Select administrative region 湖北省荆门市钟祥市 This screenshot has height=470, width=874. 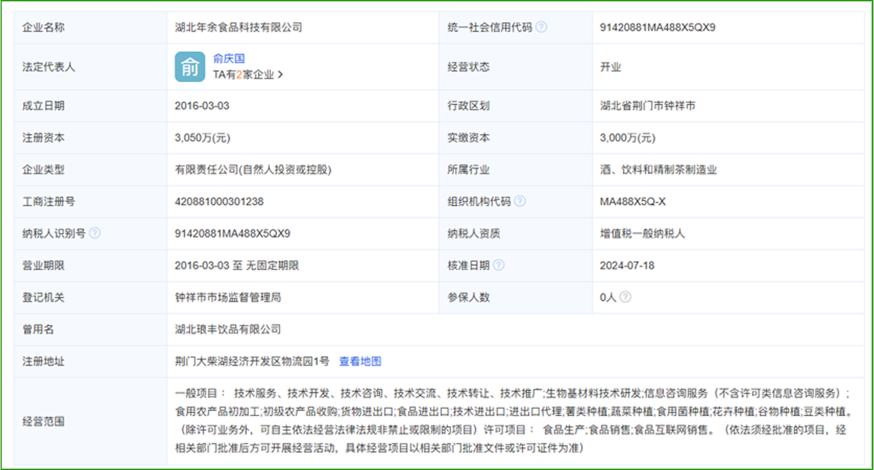[x=648, y=106]
